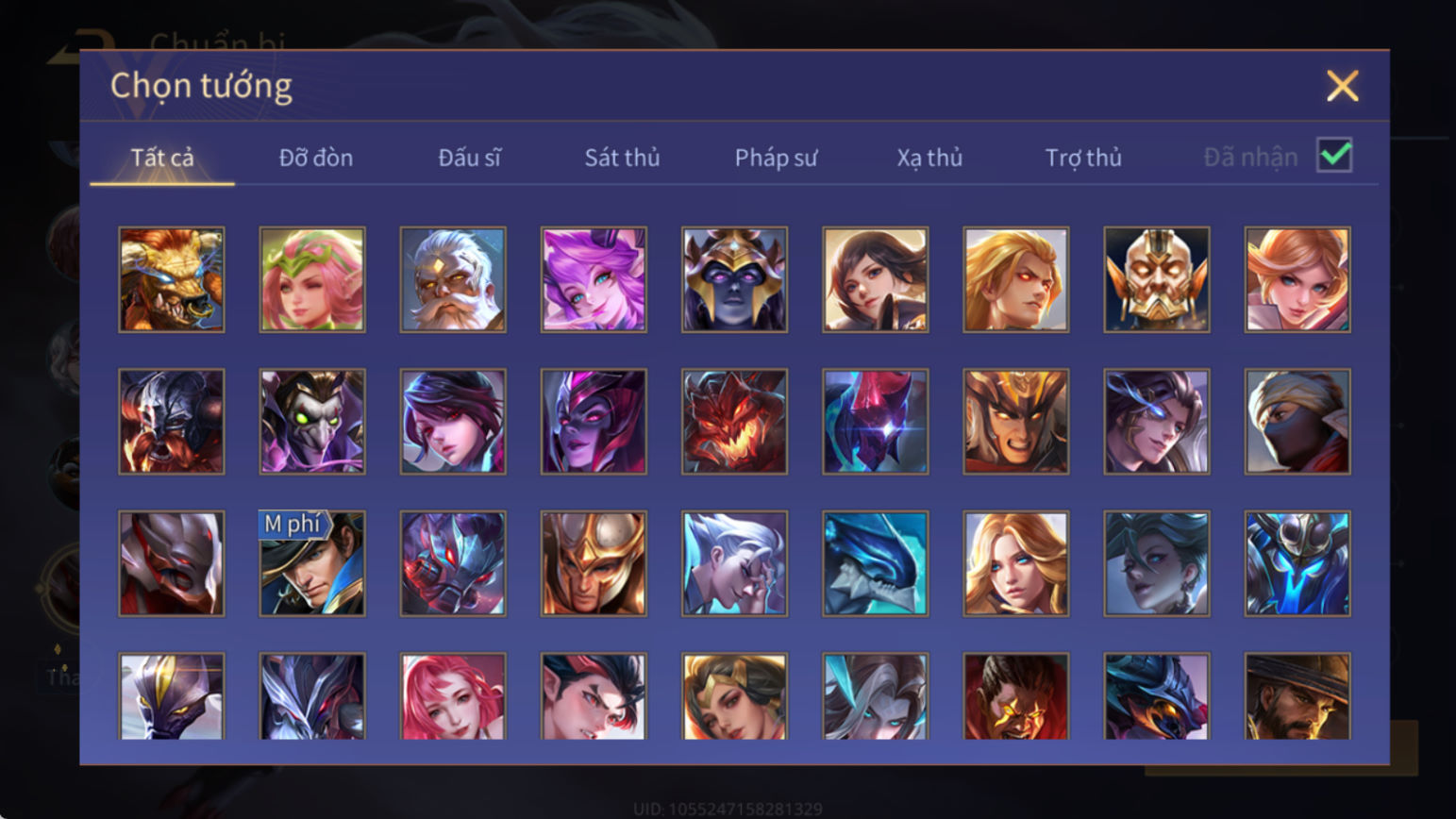The width and height of the screenshot is (1456, 819).
Task: Open the Đấu sĩ tab
Action: (469, 158)
